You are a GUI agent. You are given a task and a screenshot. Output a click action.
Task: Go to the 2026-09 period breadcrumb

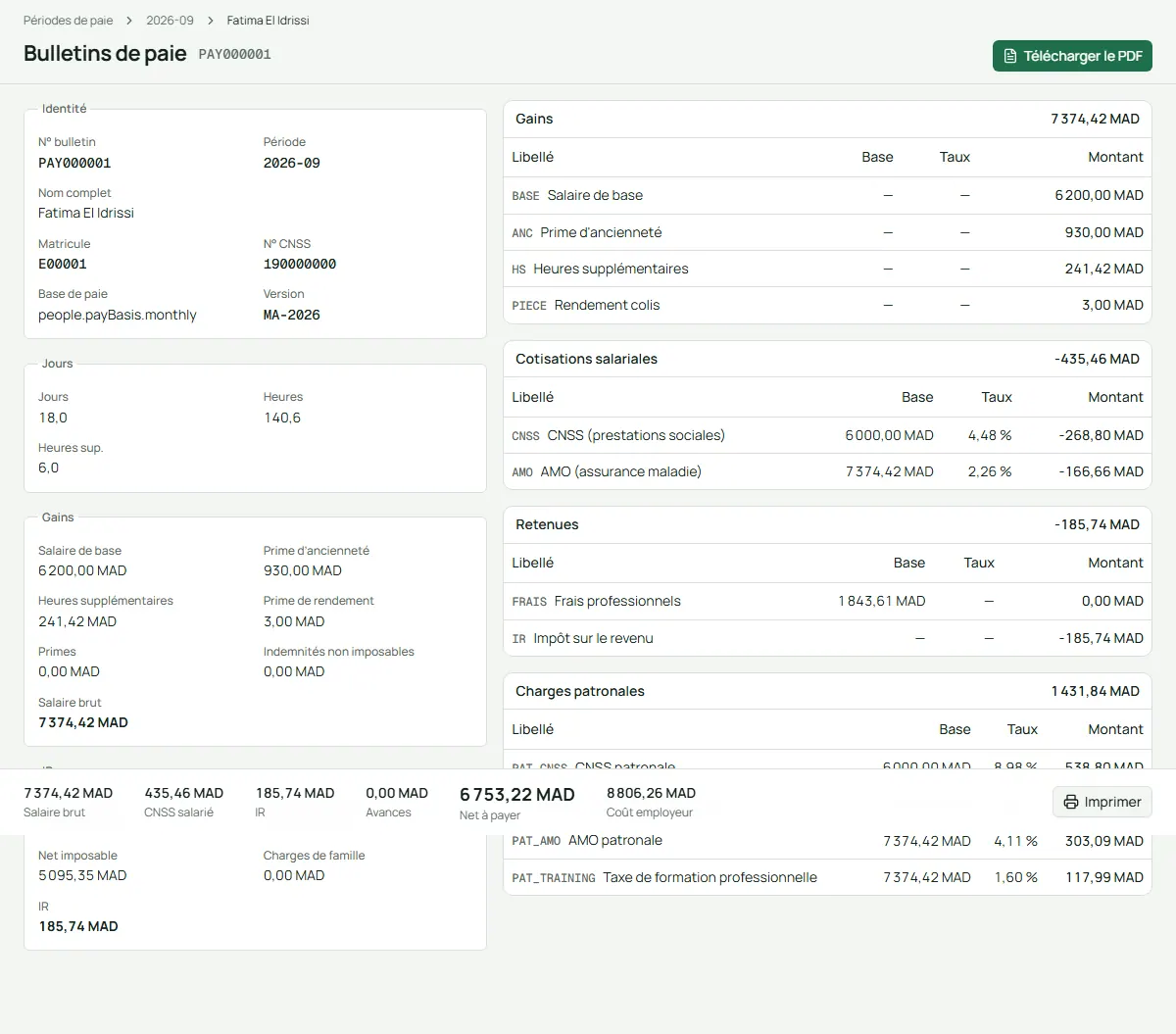click(170, 21)
